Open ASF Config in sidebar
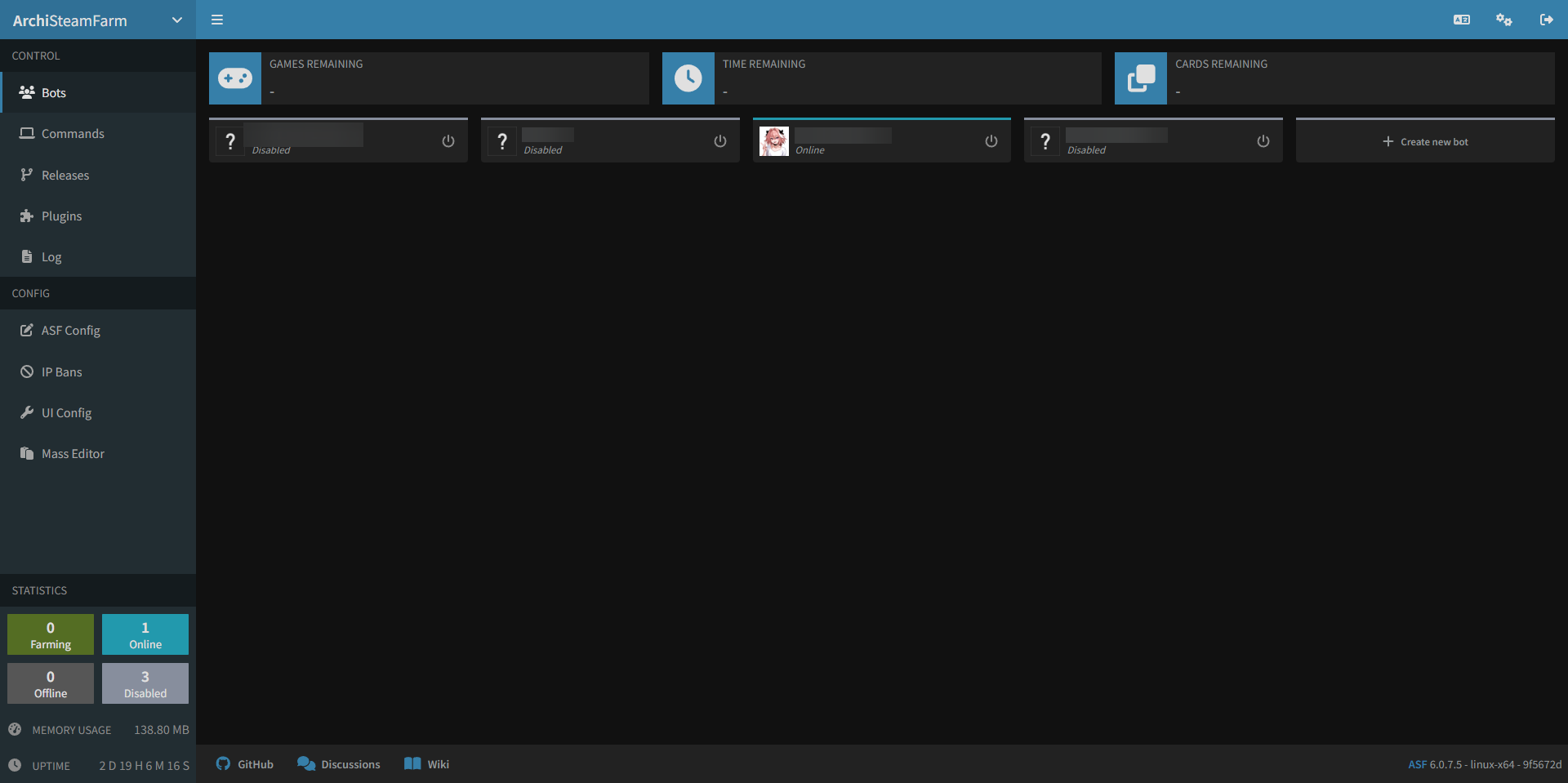This screenshot has width=1568, height=783. click(x=98, y=331)
